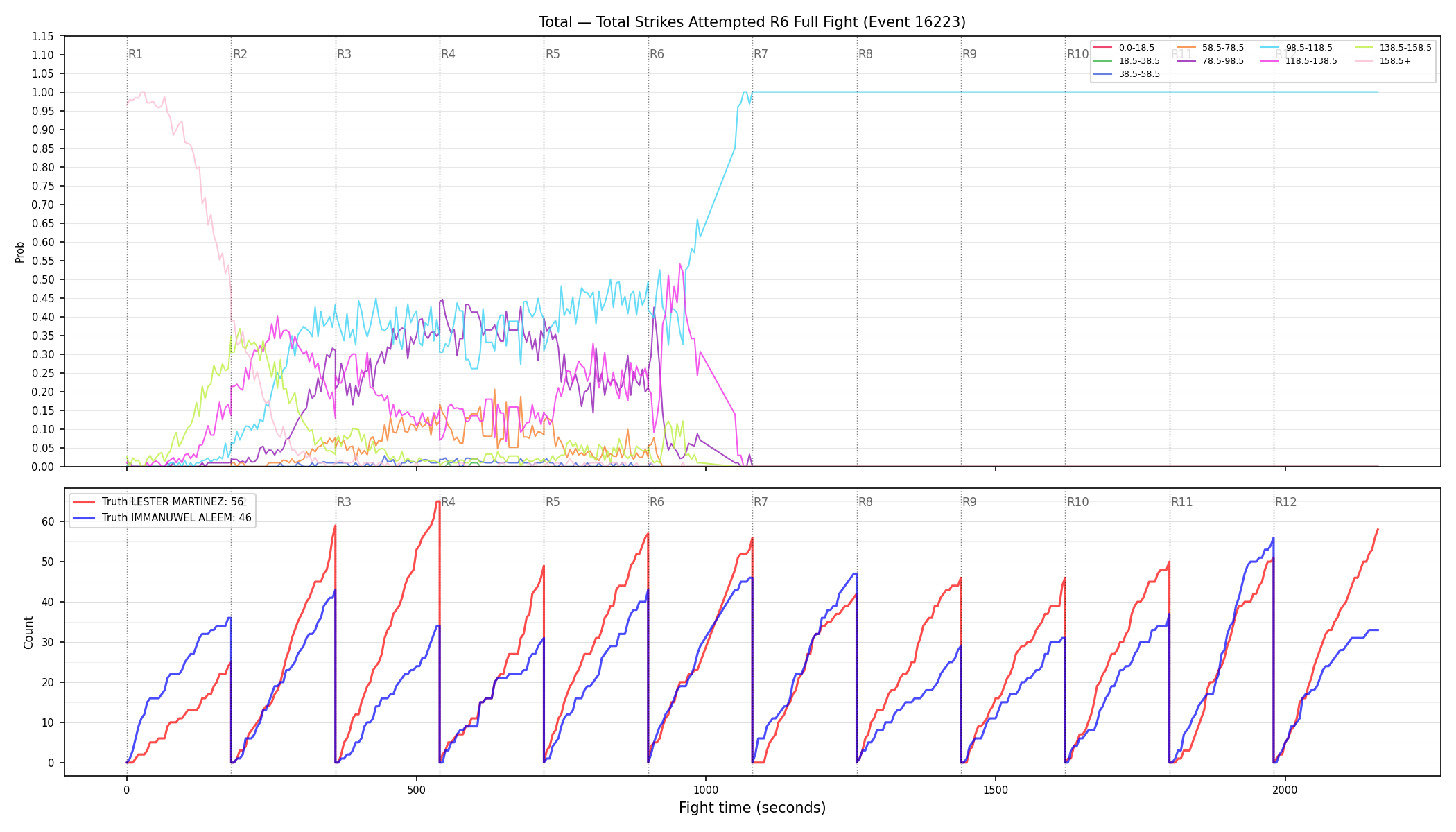Click the R1 round marker in top chart
The image size is (1456, 832).
[135, 54]
